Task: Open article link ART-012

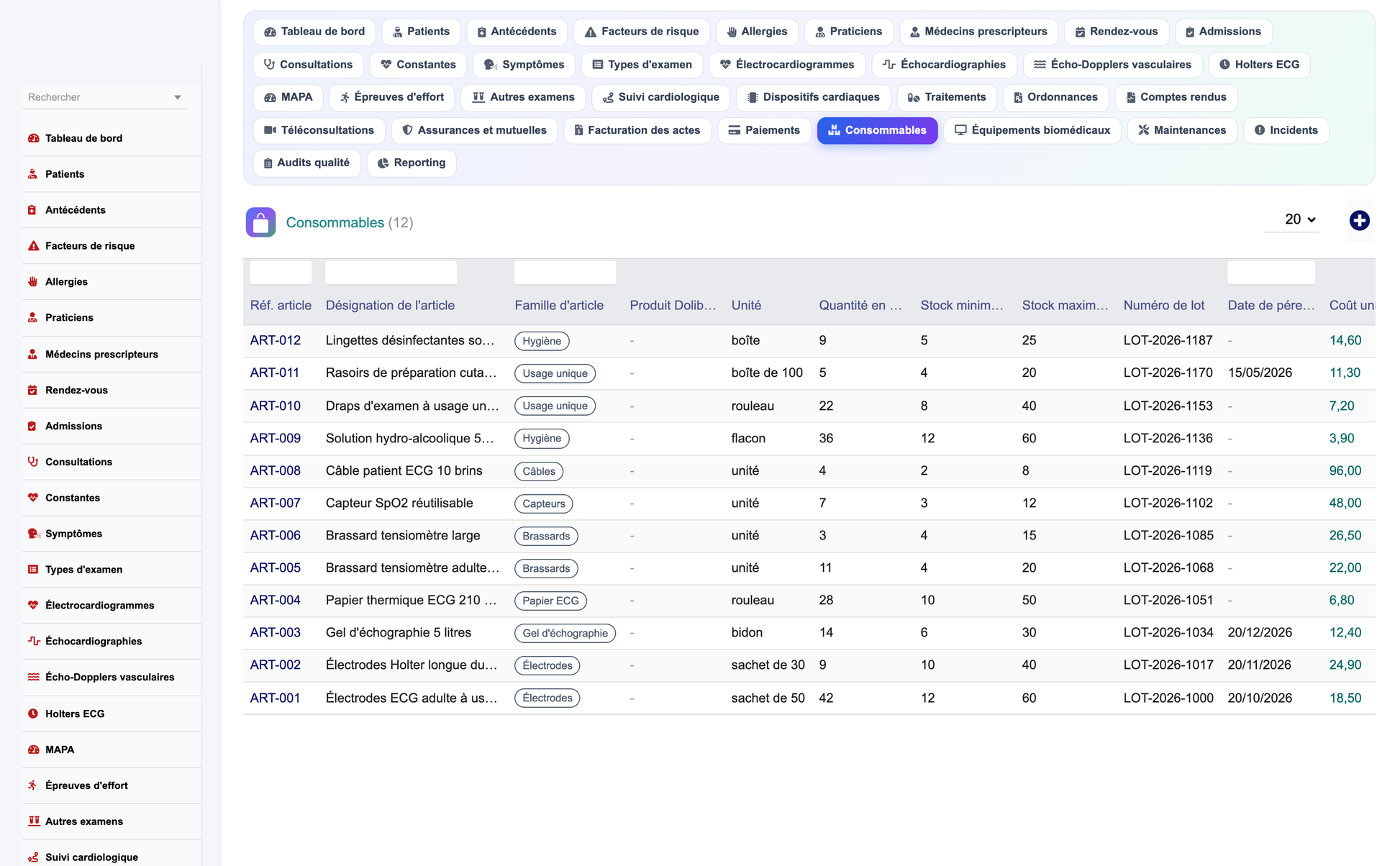Action: pyautogui.click(x=275, y=340)
